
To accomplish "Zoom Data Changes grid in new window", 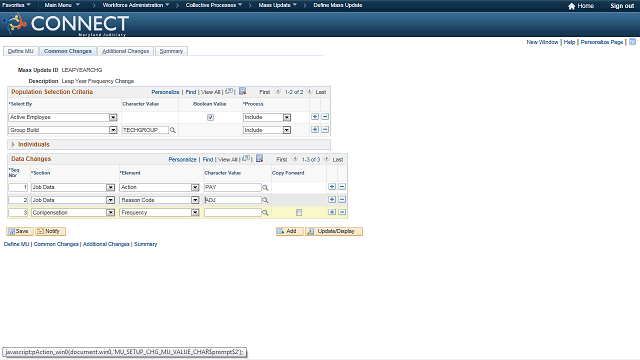I will pyautogui.click(x=246, y=159).
